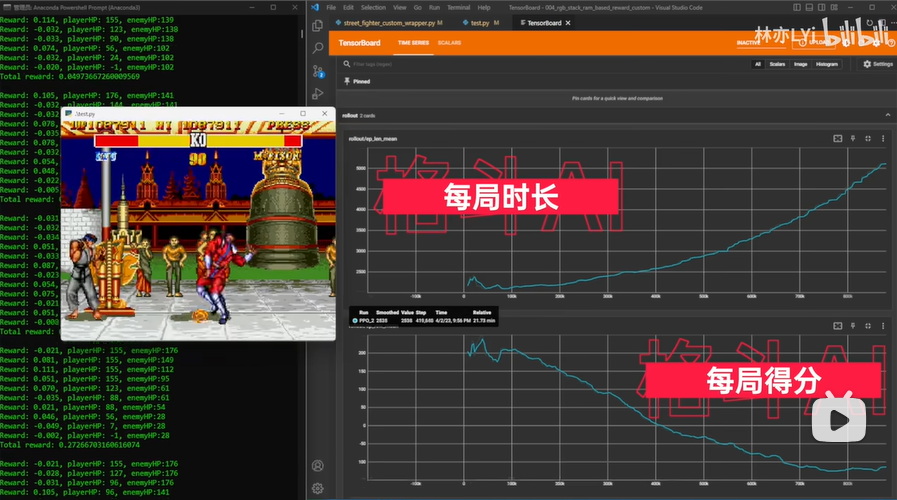Select the Histogram plugin filter

(x=827, y=64)
